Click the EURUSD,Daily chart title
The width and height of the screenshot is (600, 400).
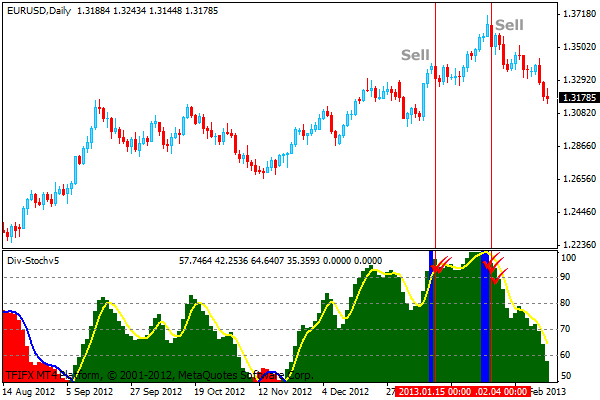tap(40, 9)
